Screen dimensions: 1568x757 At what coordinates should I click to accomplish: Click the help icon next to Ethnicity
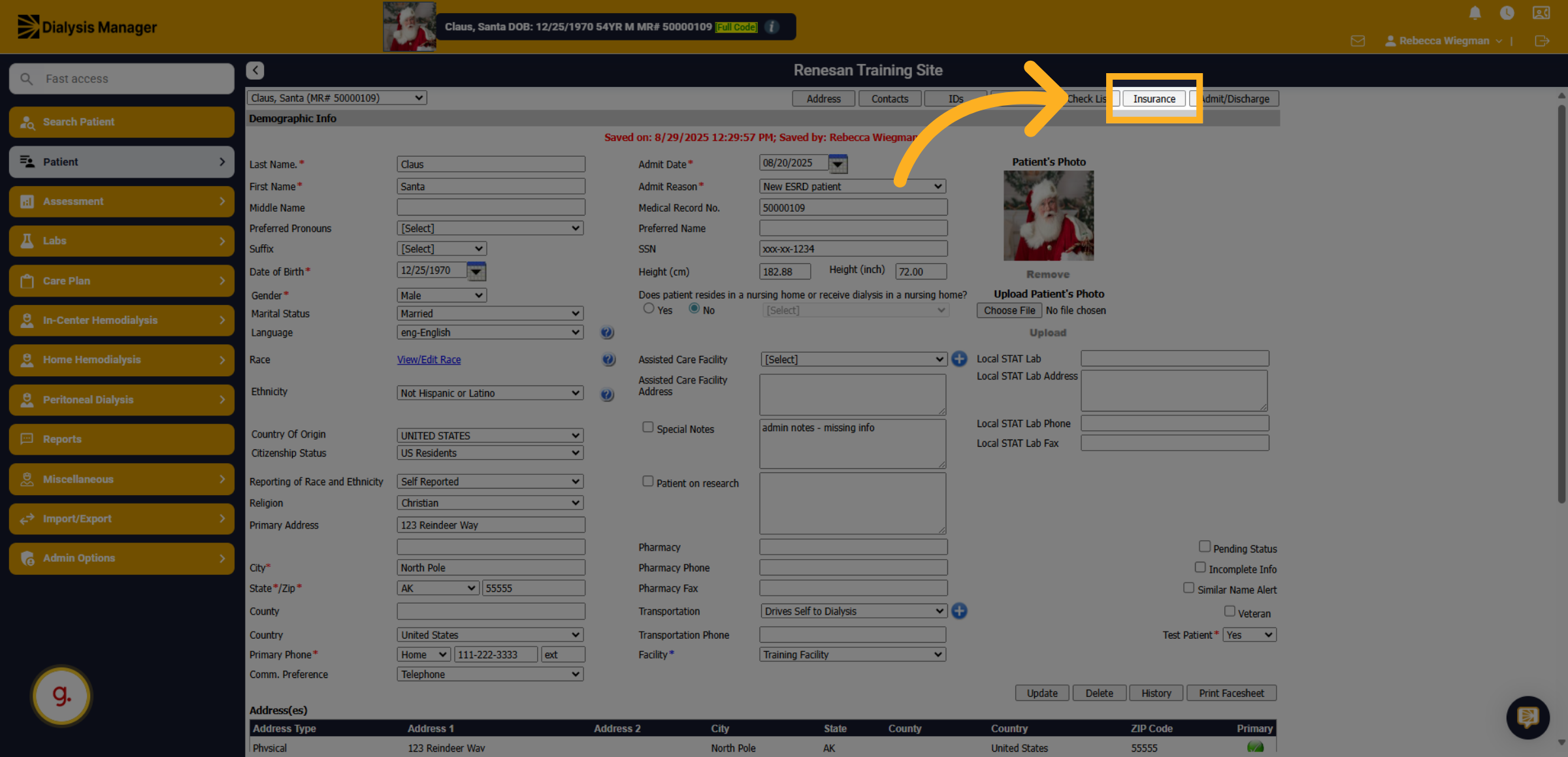click(607, 395)
